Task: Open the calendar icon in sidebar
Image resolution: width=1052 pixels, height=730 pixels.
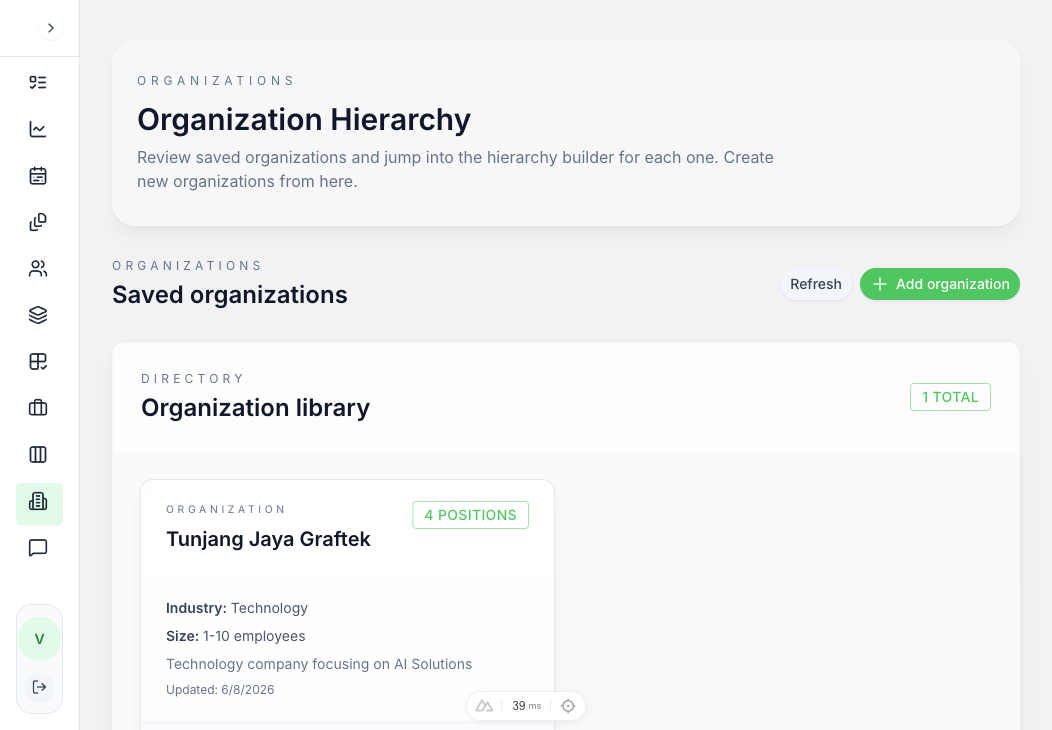Action: (38, 176)
